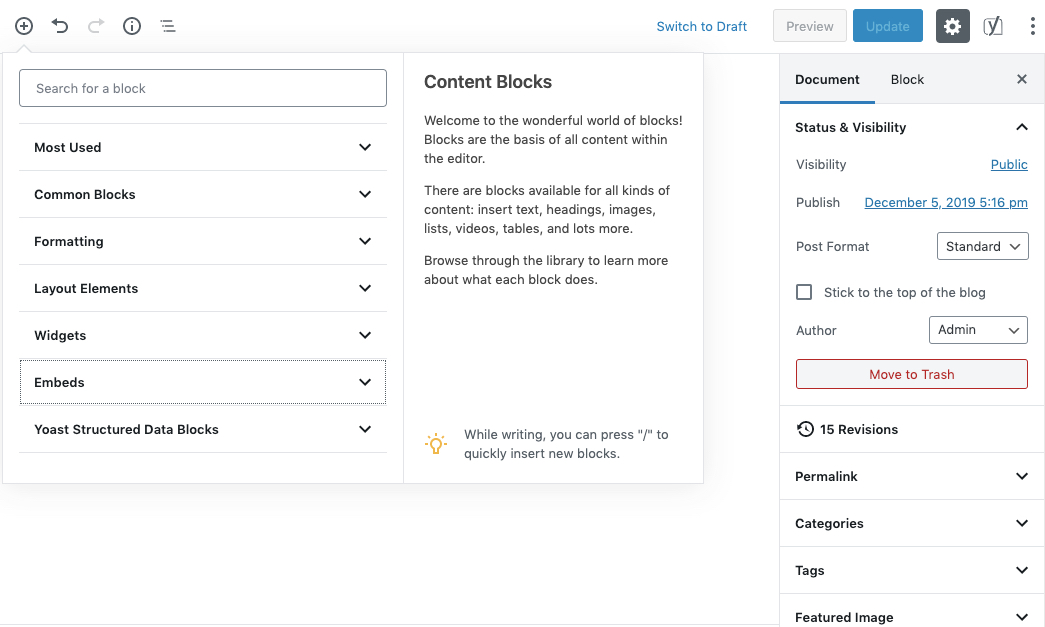Image resolution: width=1045 pixels, height=627 pixels.
Task: Click Move to Trash button
Action: (911, 374)
